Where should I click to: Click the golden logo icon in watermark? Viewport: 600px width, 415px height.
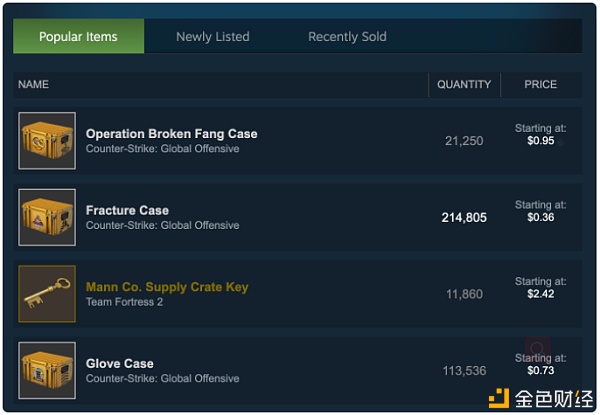499,398
